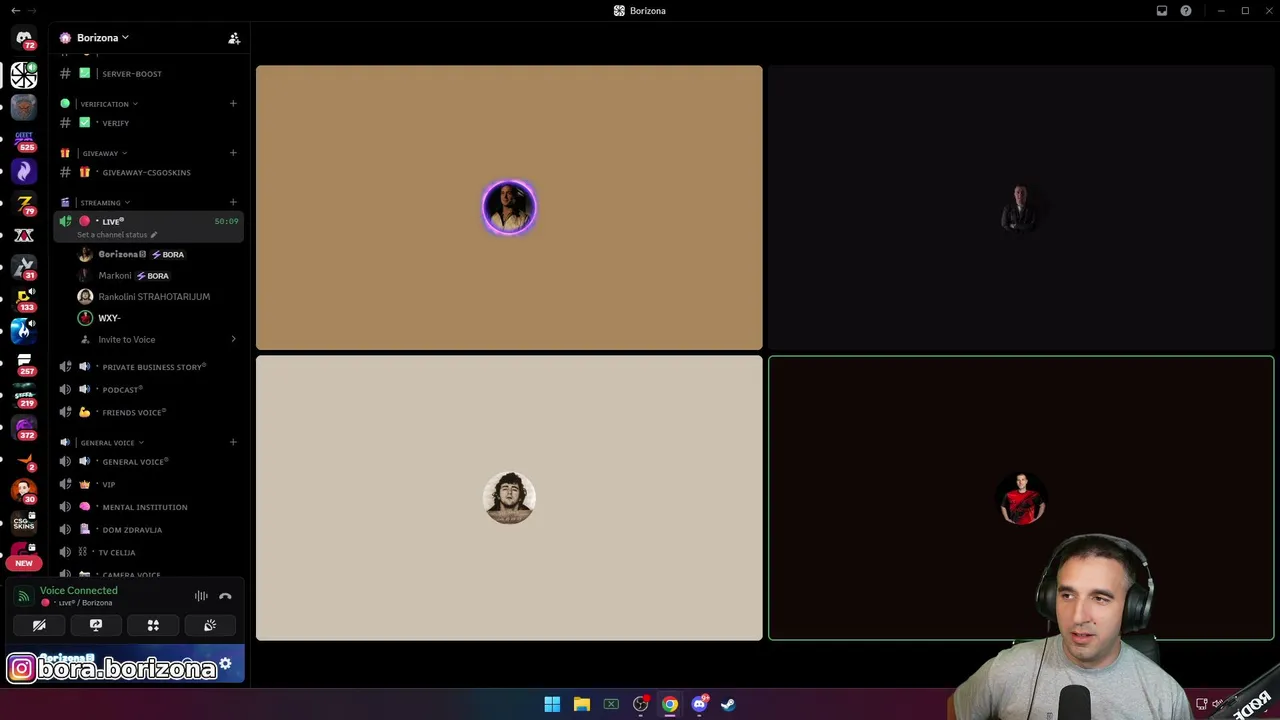This screenshot has height=720, width=1280.
Task: Open Discord direct messages home icon
Action: (x=24, y=39)
